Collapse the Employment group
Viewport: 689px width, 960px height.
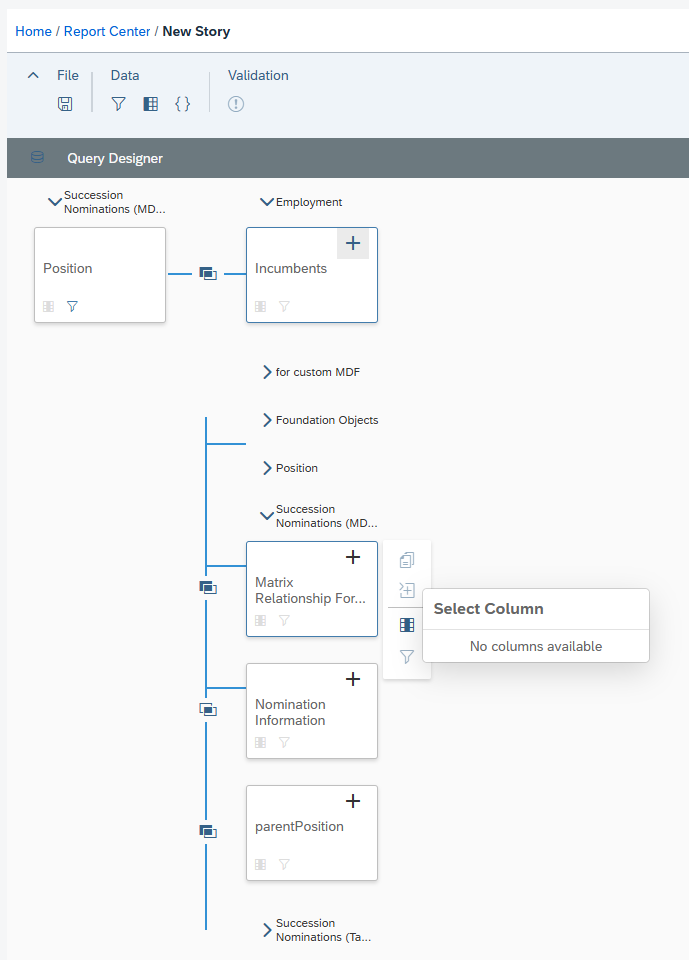(266, 201)
